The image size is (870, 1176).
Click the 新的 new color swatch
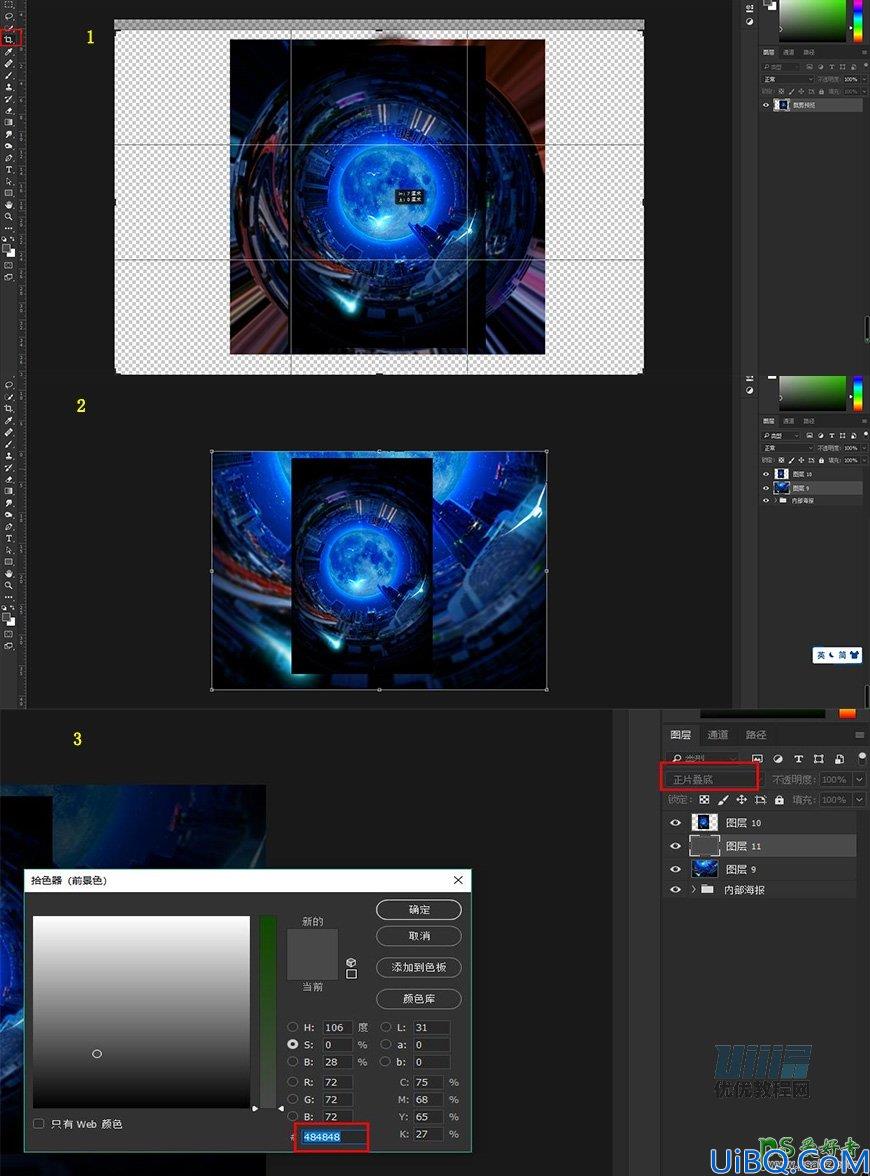tap(312, 941)
